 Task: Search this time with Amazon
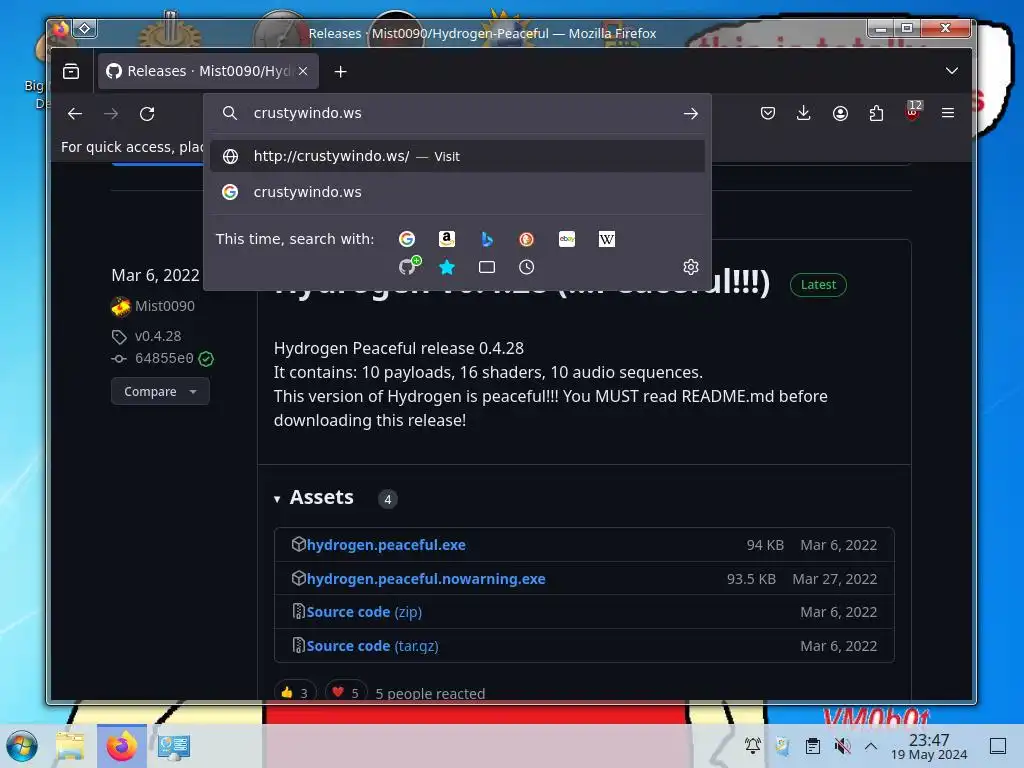coord(447,239)
